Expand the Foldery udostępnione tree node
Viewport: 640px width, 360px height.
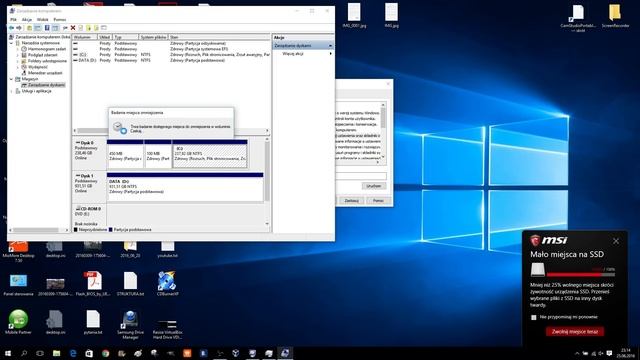(x=18, y=61)
